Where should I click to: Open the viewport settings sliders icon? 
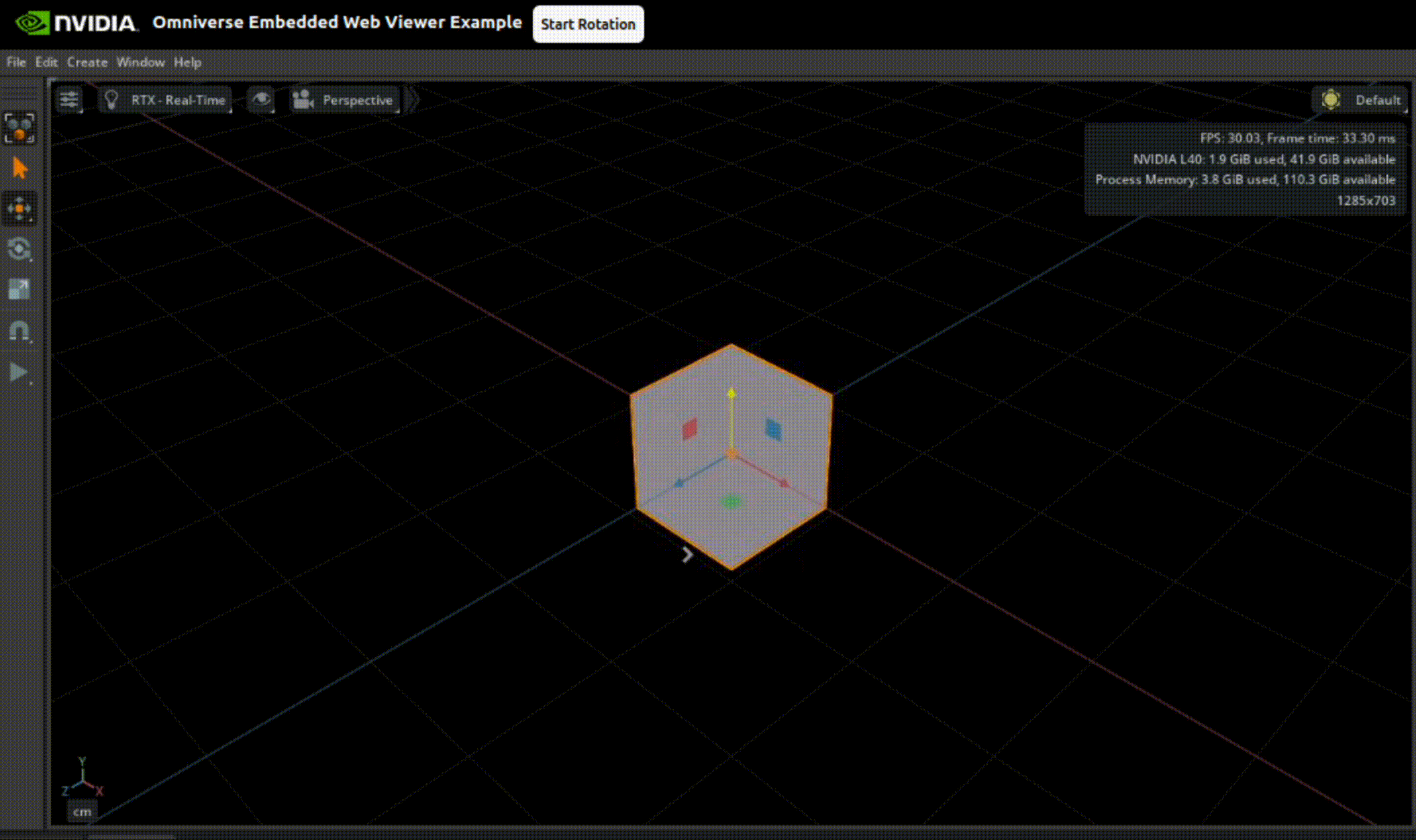[x=69, y=100]
